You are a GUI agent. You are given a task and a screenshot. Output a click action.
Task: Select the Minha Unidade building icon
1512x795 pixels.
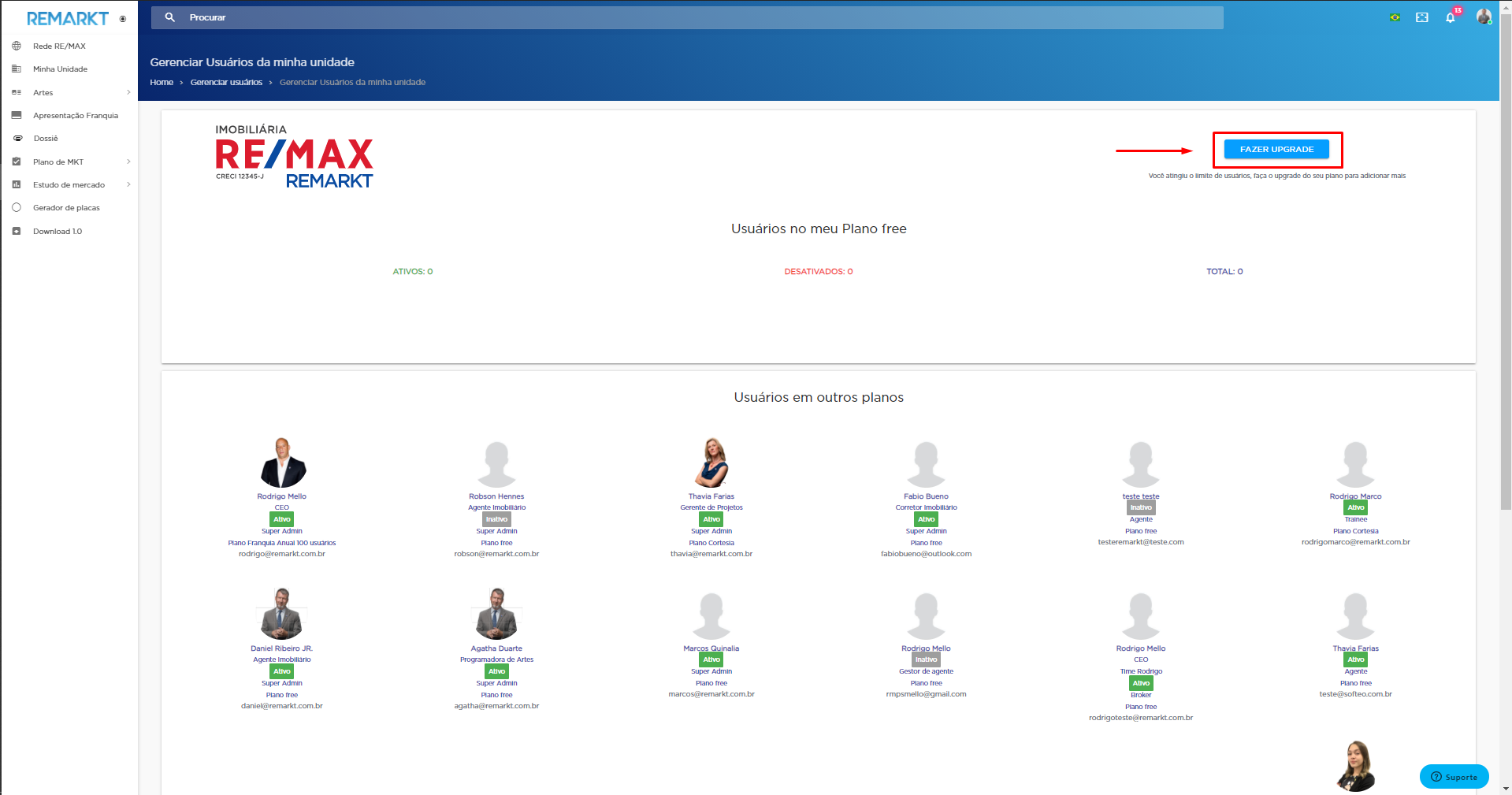click(x=17, y=69)
